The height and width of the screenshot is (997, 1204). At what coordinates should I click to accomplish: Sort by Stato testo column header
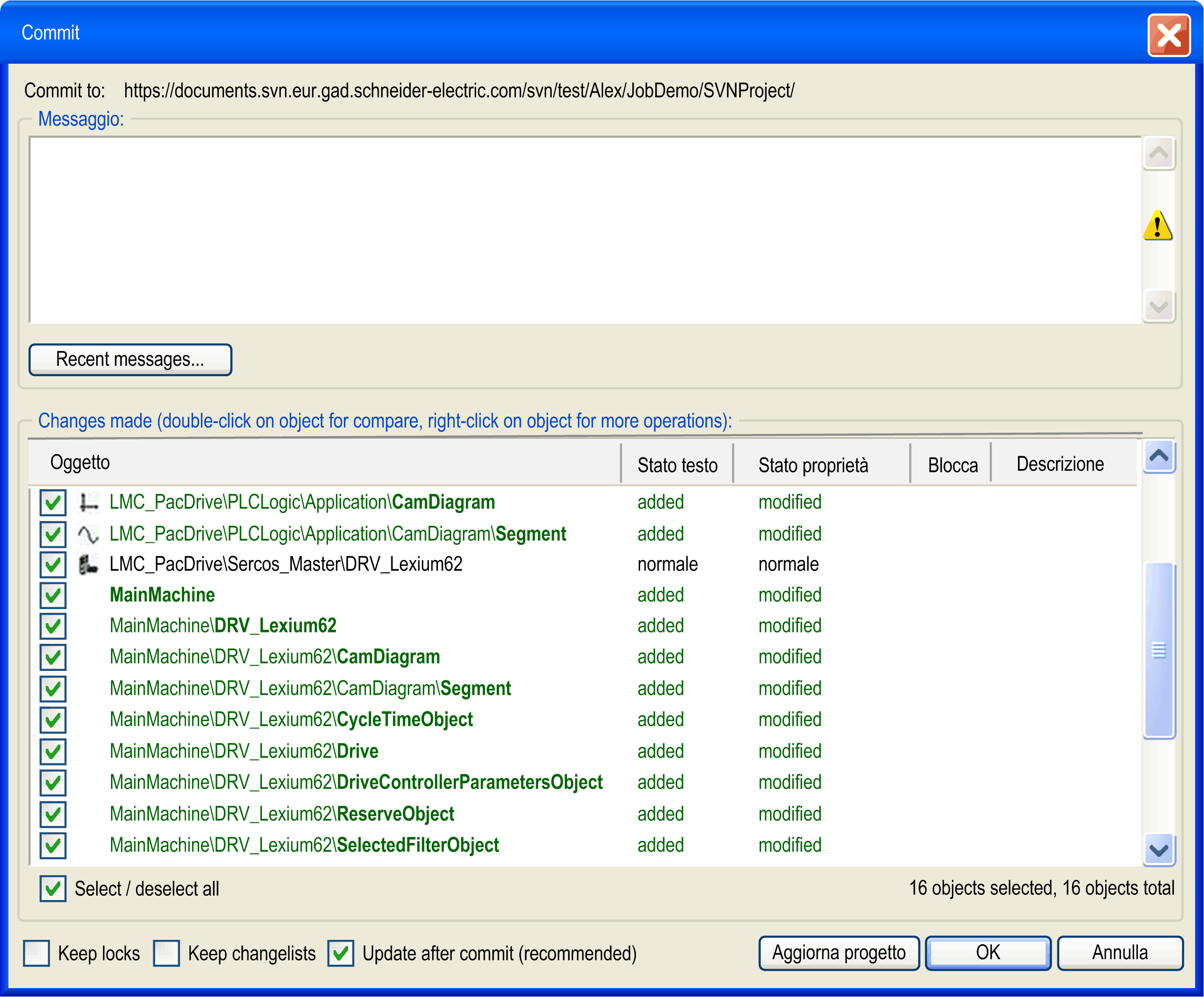[677, 465]
